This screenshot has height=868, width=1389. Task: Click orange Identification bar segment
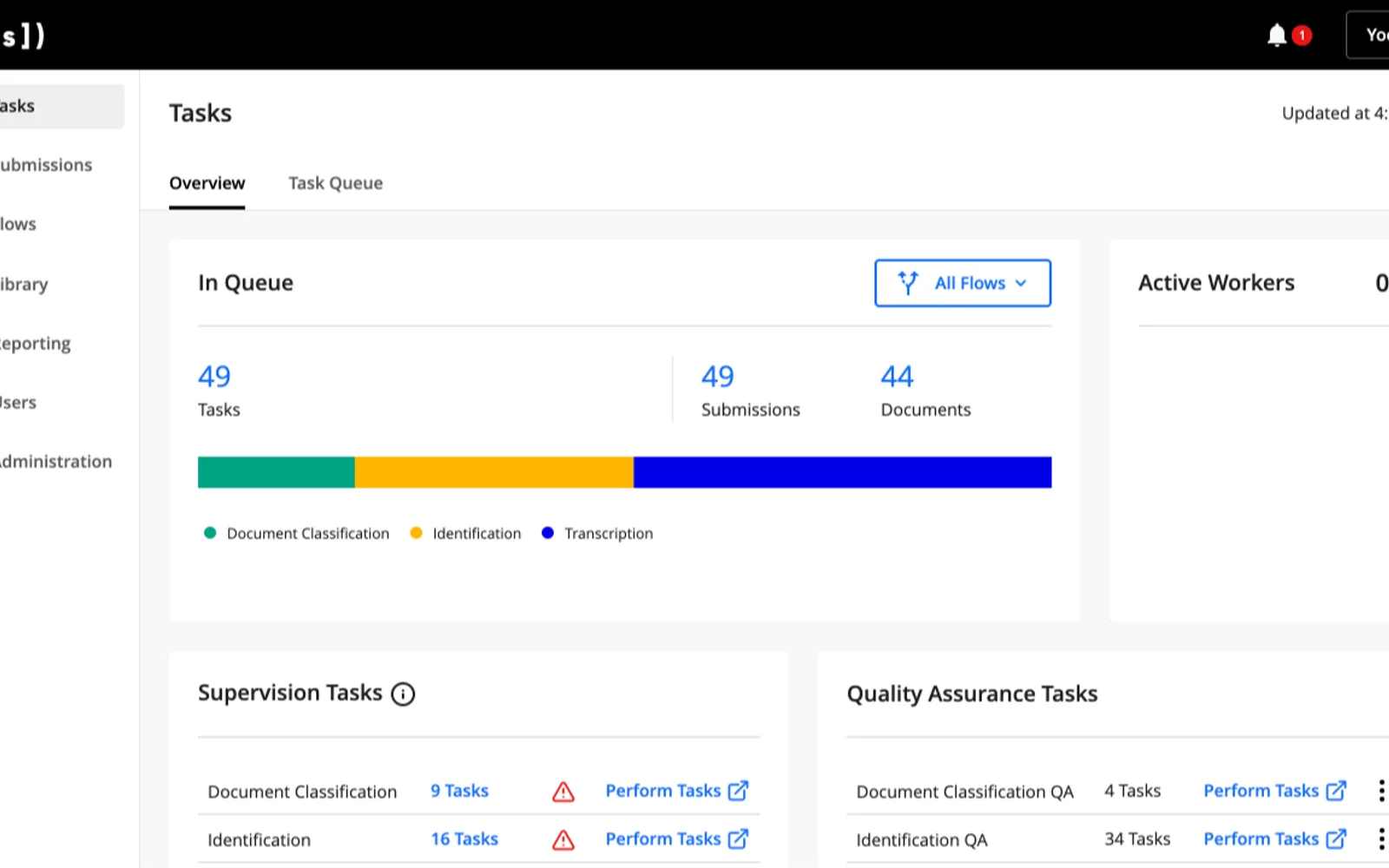point(494,472)
